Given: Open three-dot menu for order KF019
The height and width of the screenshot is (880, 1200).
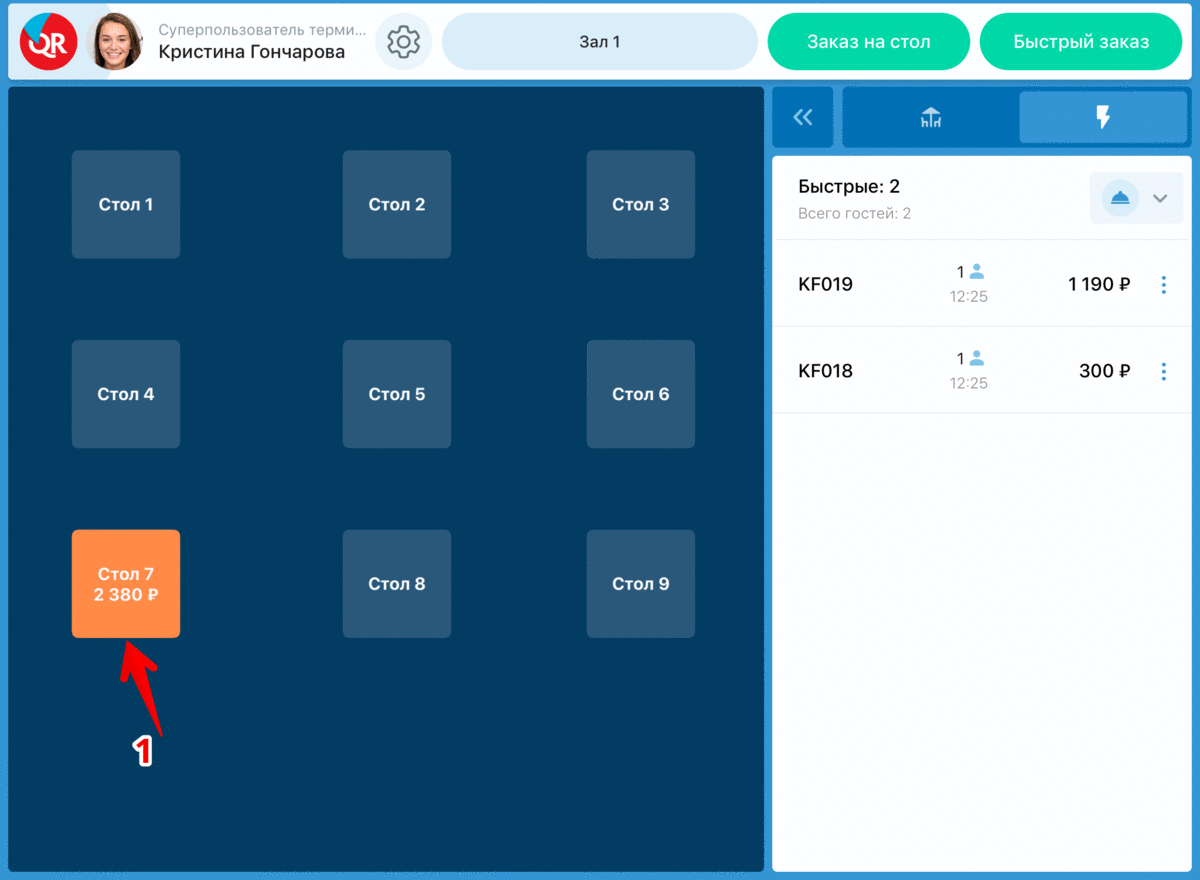Looking at the screenshot, I should tap(1163, 285).
